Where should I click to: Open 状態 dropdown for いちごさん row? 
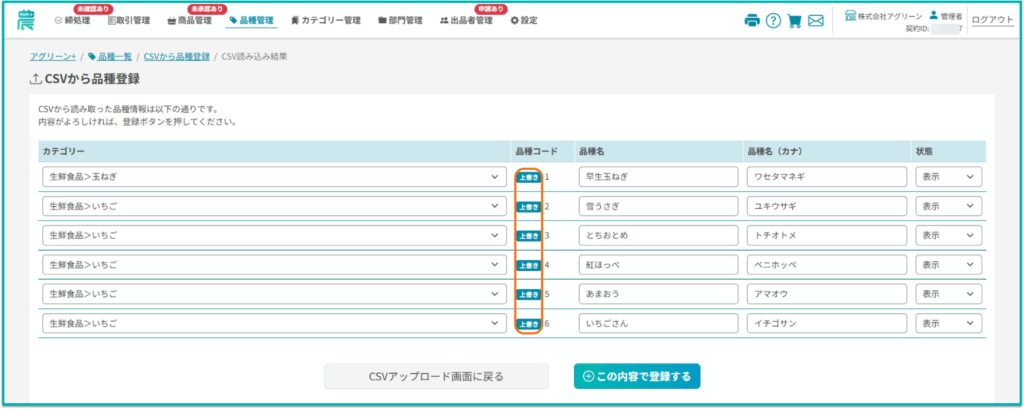[948, 325]
